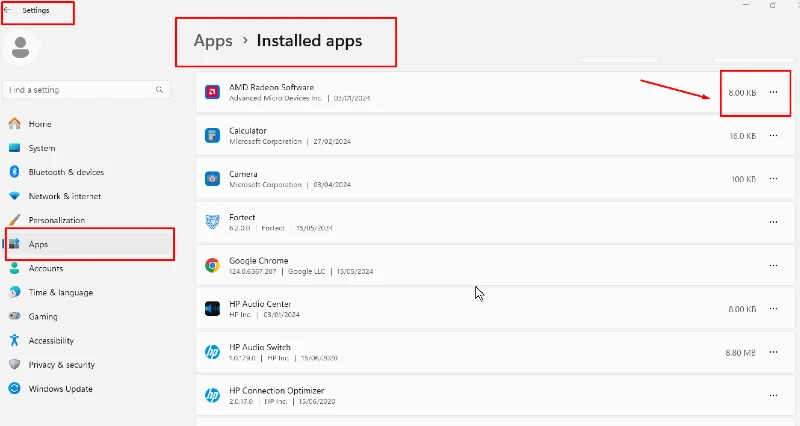Click the HP Connection Optimizer icon
This screenshot has width=800, height=426.
click(212, 395)
